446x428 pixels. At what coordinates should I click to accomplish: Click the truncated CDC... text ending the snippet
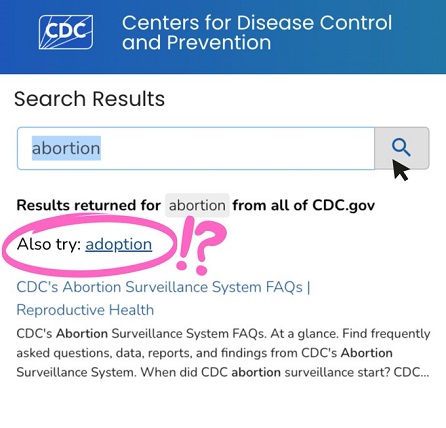411,372
